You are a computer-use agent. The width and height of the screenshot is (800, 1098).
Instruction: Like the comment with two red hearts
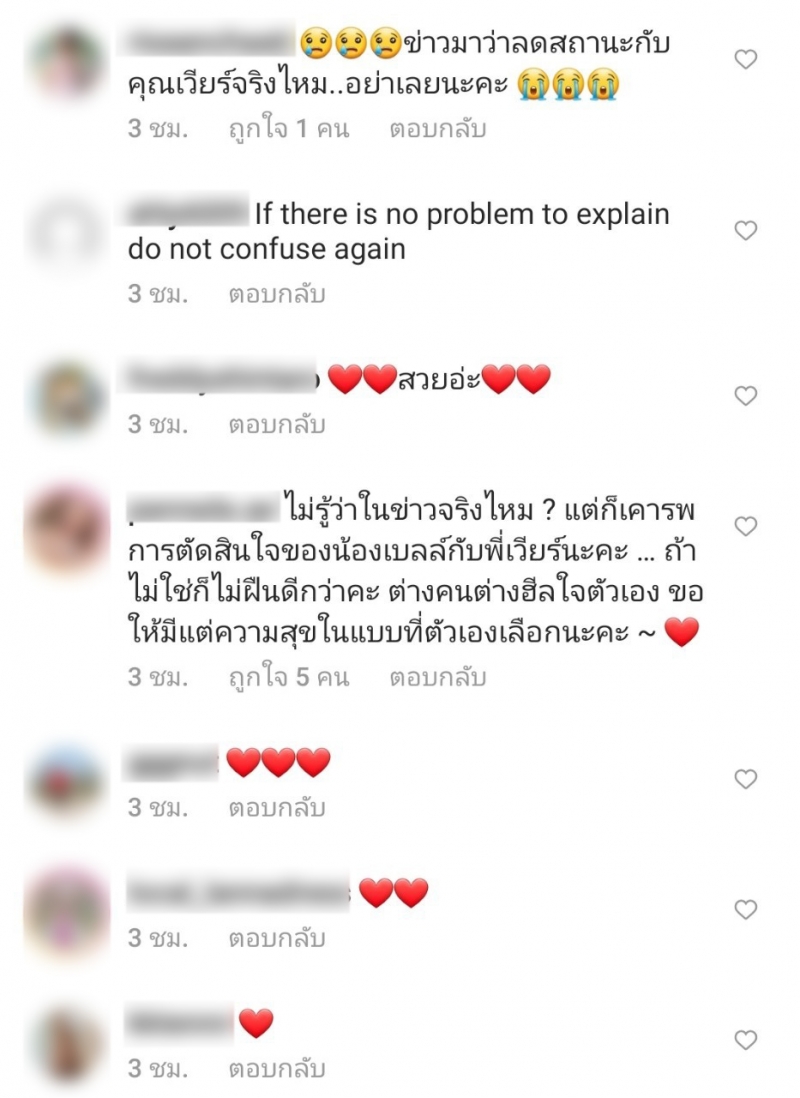[x=745, y=909]
